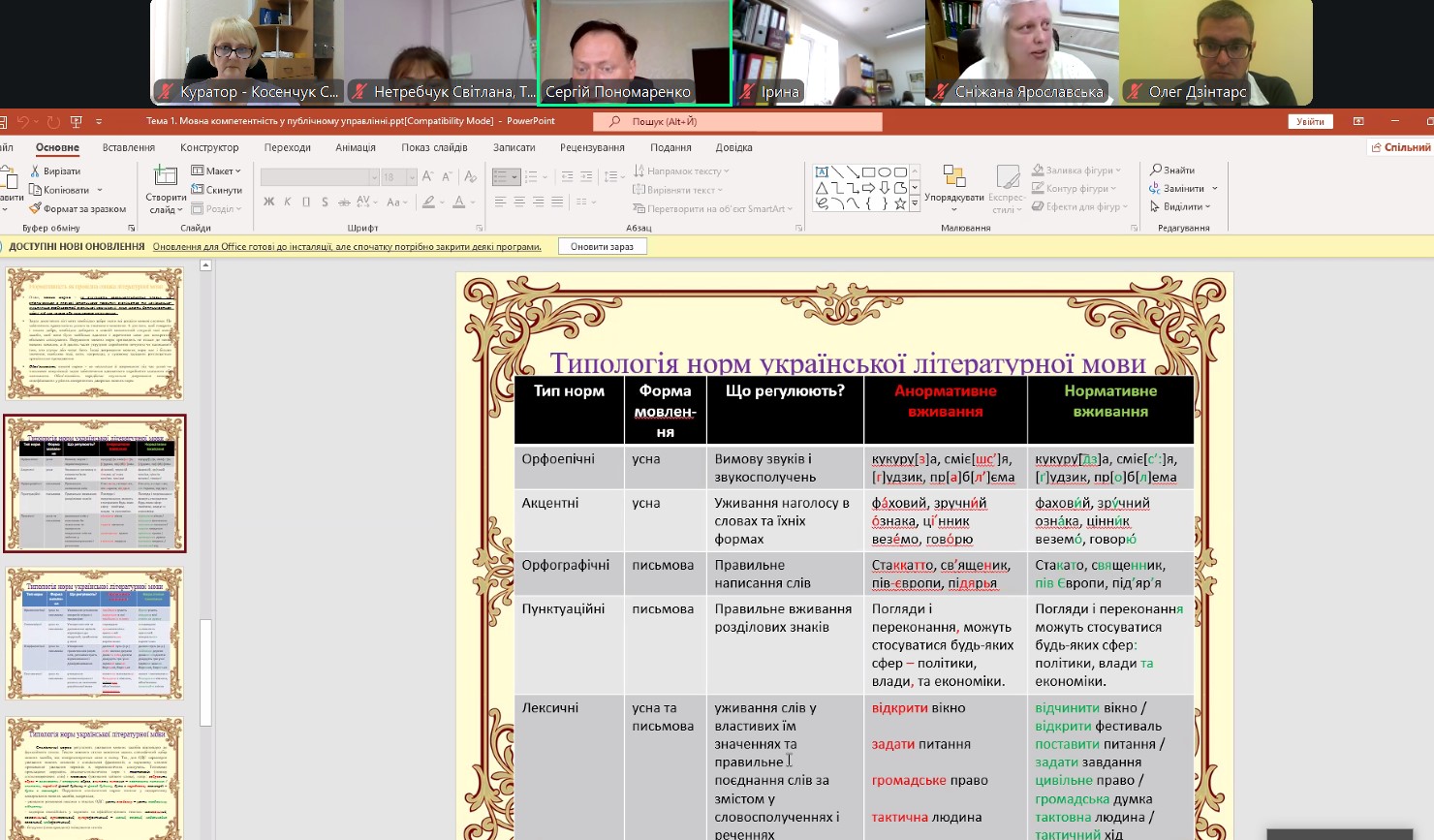
Task: Click the Увійти sign-in button
Action: (x=1310, y=121)
